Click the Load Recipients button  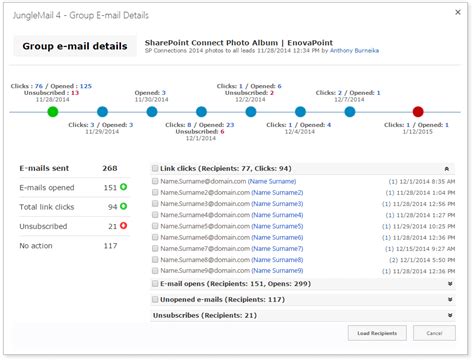click(377, 333)
